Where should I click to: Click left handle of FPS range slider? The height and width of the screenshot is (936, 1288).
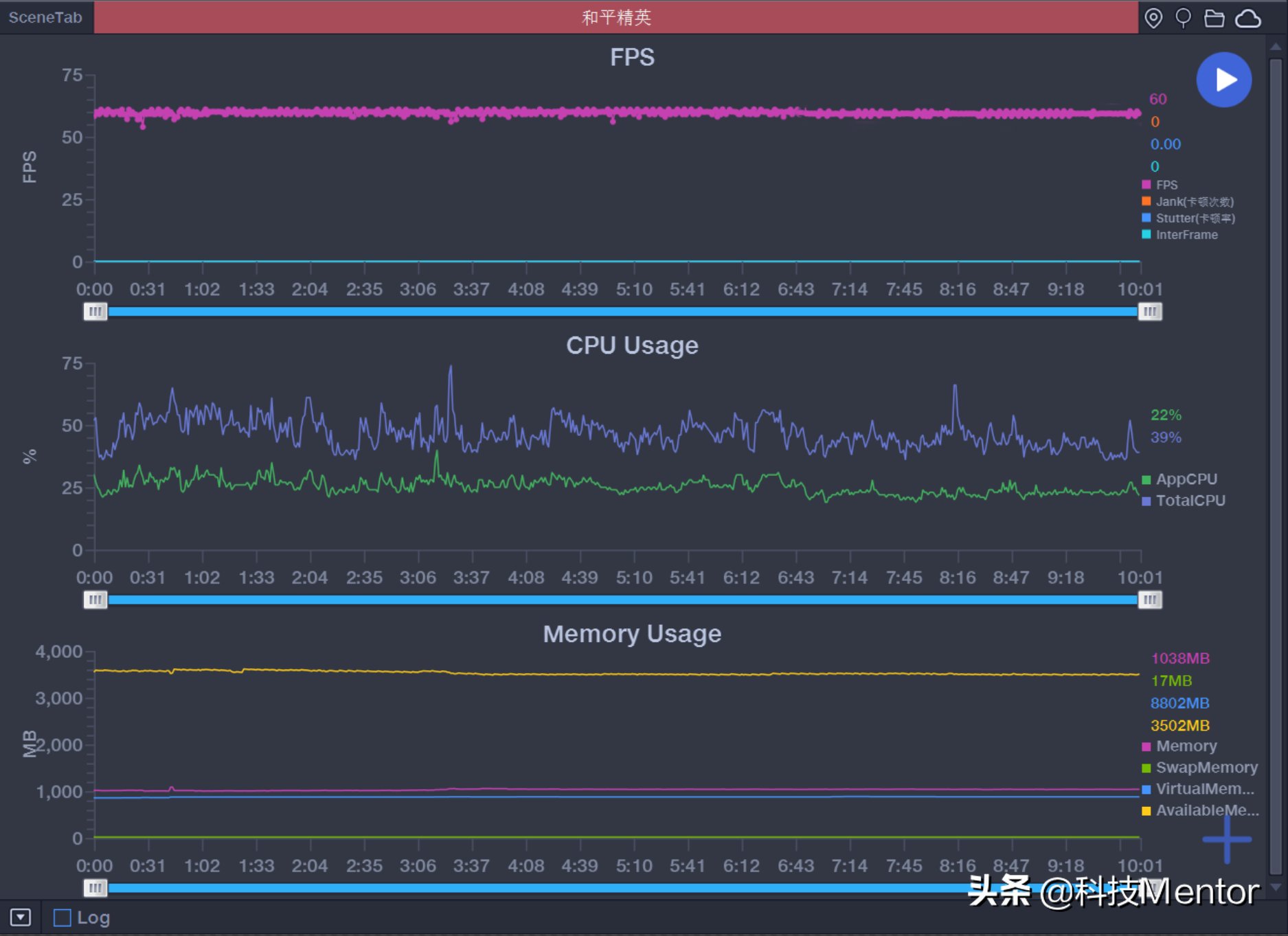tap(95, 312)
